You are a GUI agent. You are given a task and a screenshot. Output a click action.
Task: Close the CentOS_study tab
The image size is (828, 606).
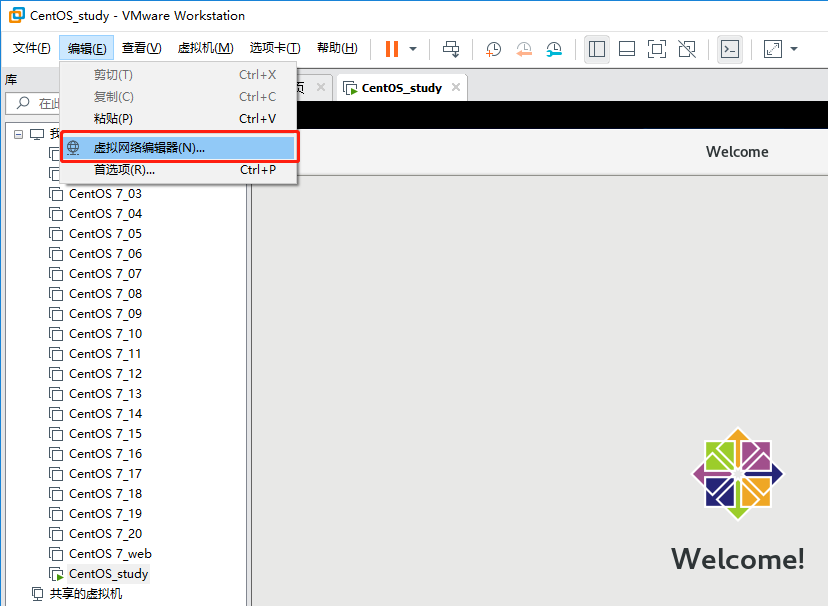coord(456,87)
